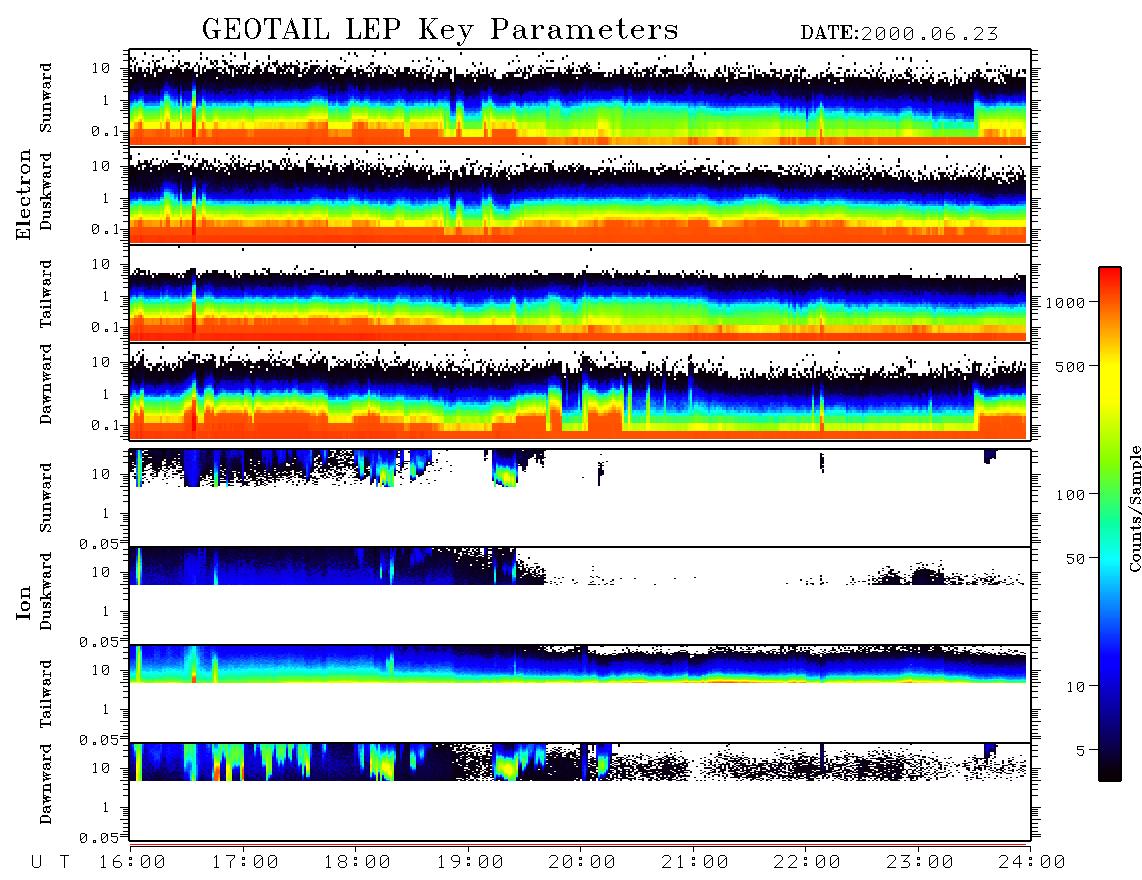1142x880 pixels.
Task: Click the Ion 'Dawnward' panel label
Action: click(x=46, y=784)
